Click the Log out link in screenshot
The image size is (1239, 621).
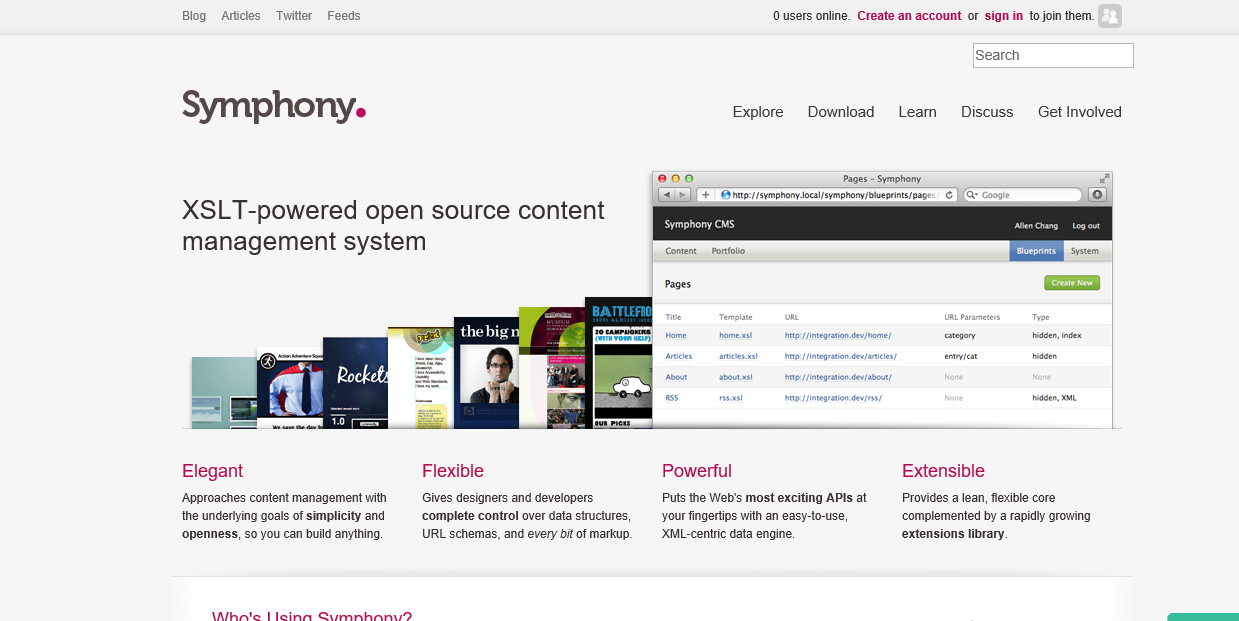1086,226
